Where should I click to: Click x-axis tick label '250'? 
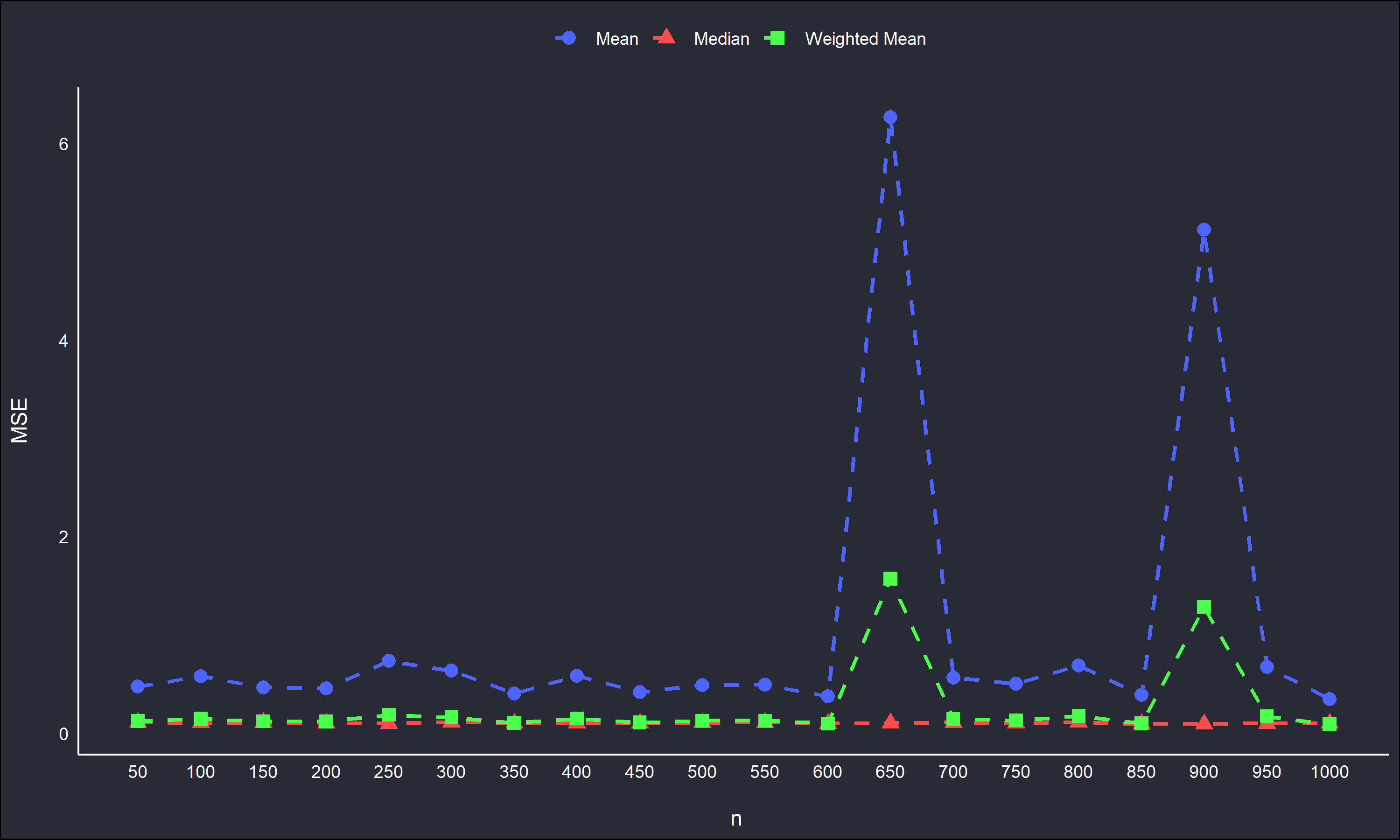click(x=388, y=772)
